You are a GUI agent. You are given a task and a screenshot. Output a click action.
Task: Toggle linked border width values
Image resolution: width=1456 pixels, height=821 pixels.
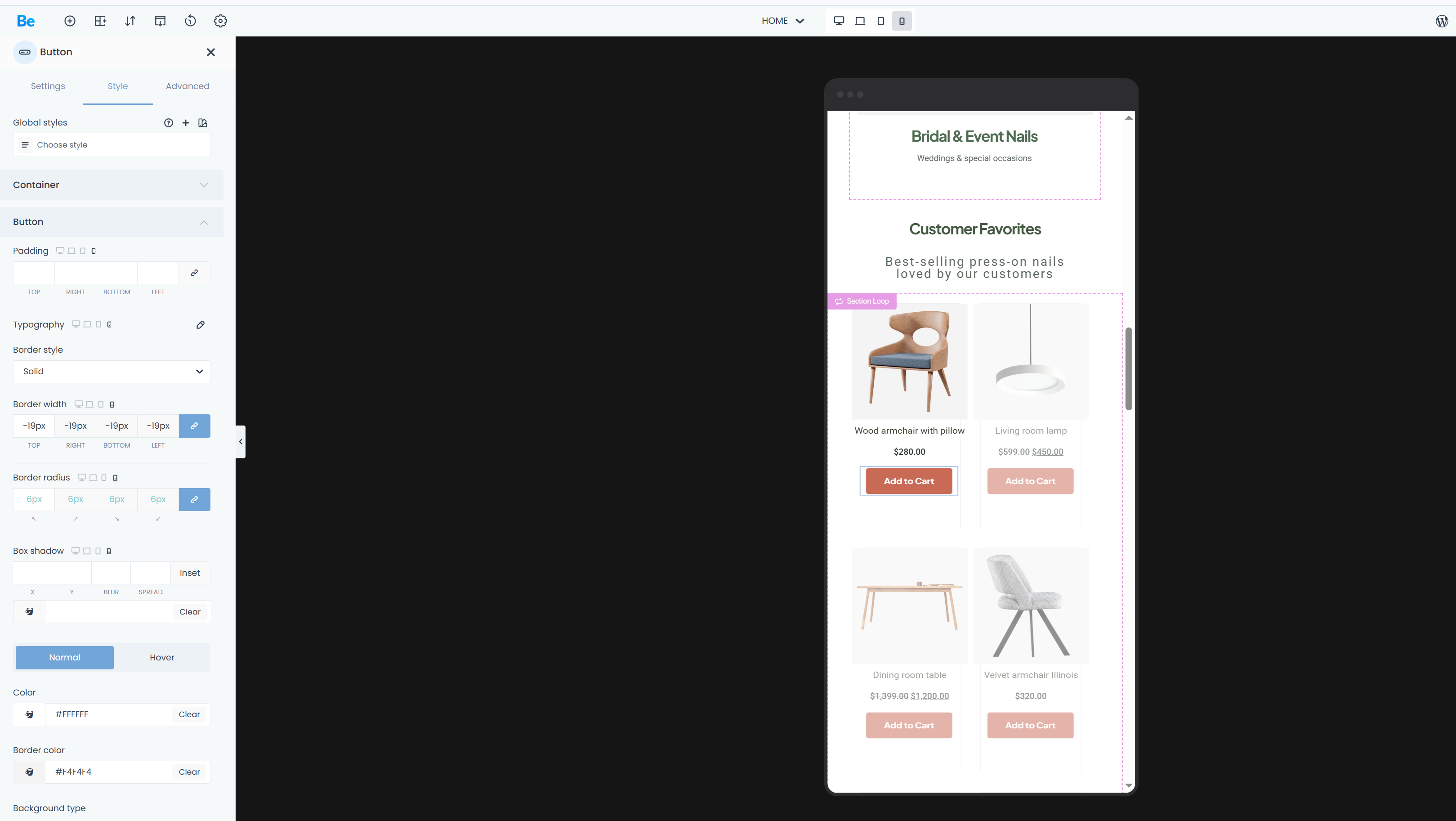(x=194, y=426)
